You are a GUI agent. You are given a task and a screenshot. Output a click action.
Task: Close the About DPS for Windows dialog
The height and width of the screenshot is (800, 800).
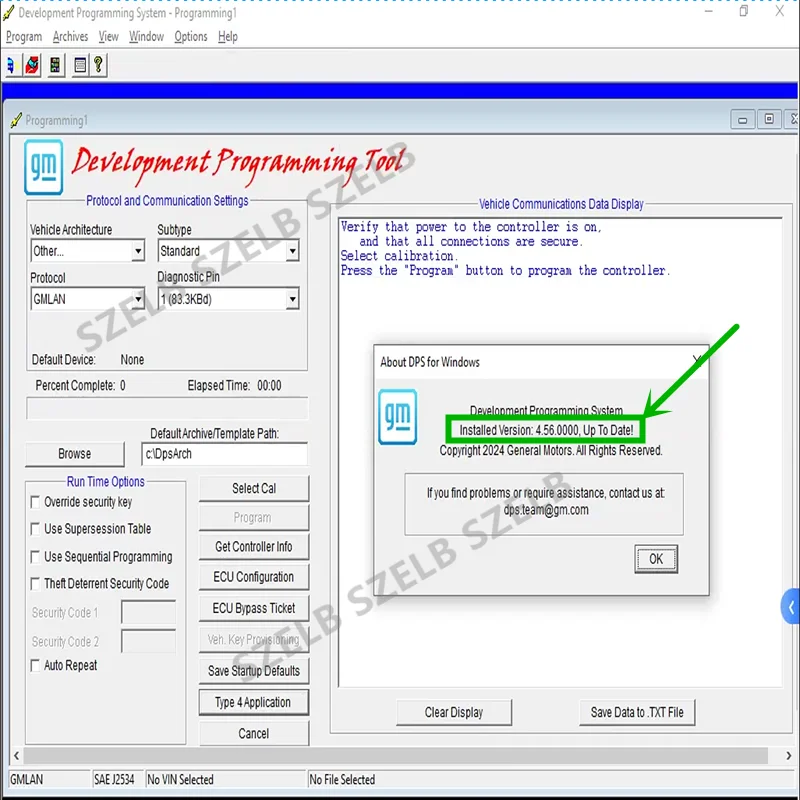click(x=697, y=361)
